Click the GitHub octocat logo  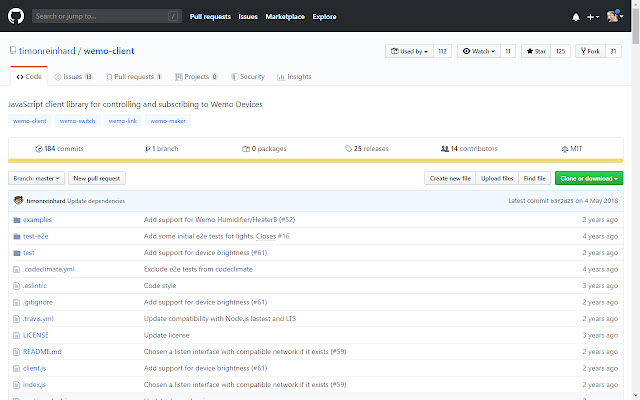[x=17, y=16]
